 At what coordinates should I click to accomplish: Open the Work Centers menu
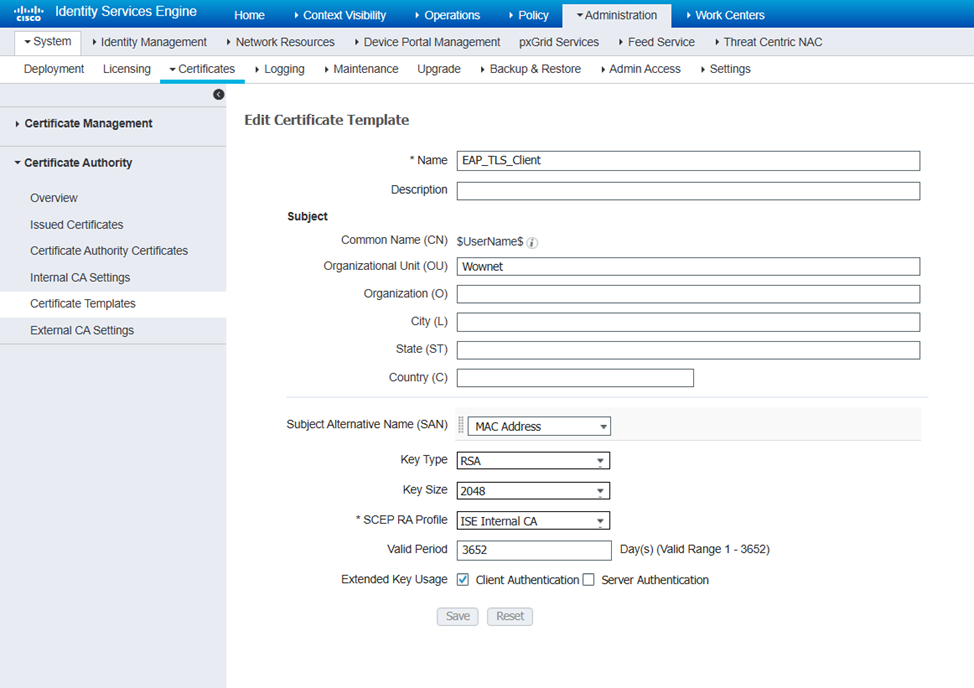[x=726, y=16]
